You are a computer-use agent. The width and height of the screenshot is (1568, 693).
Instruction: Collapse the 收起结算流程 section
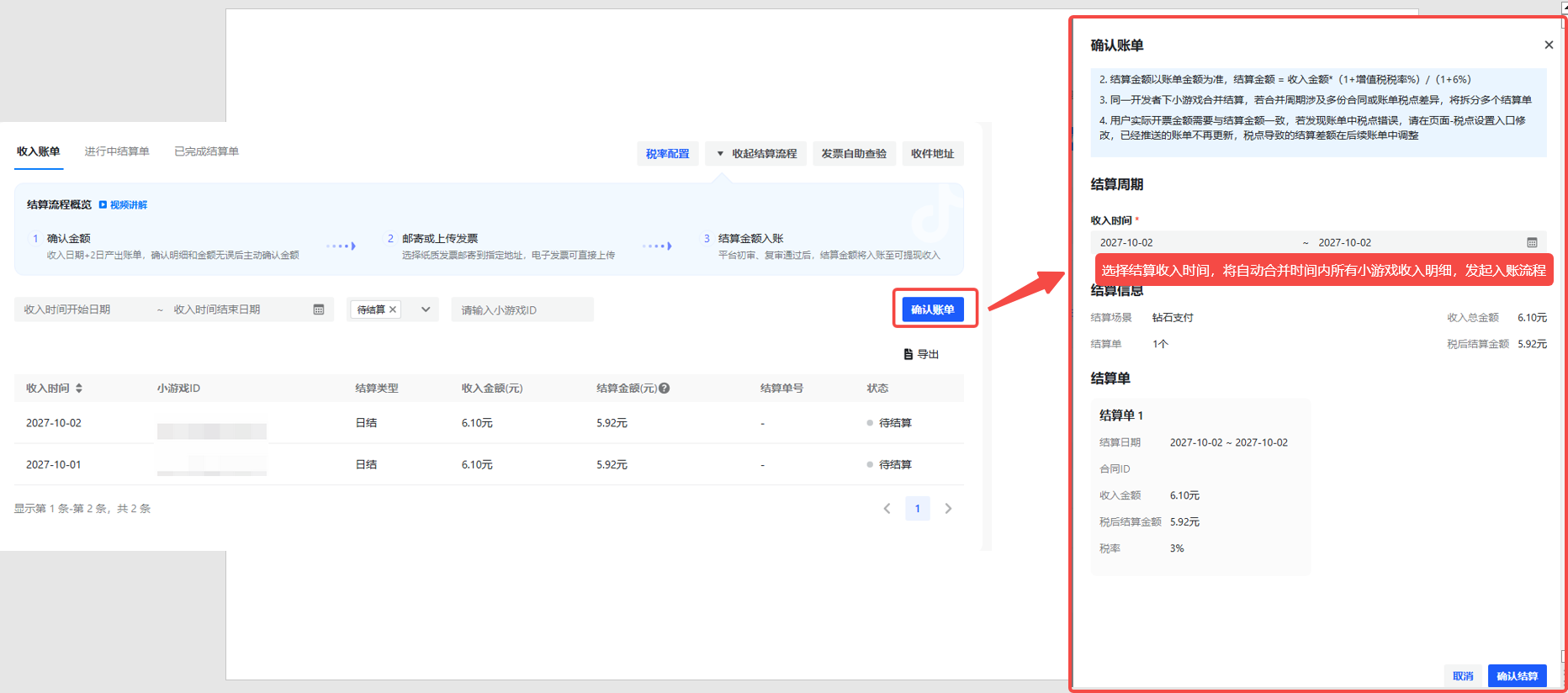pyautogui.click(x=756, y=154)
